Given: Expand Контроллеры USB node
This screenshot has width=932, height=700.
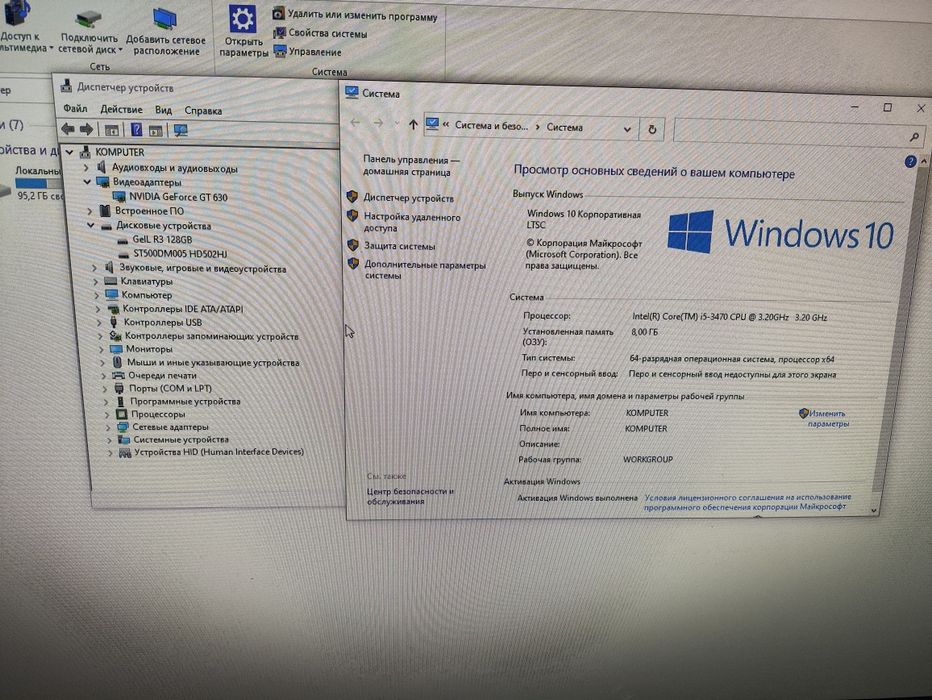Looking at the screenshot, I should pos(99,322).
